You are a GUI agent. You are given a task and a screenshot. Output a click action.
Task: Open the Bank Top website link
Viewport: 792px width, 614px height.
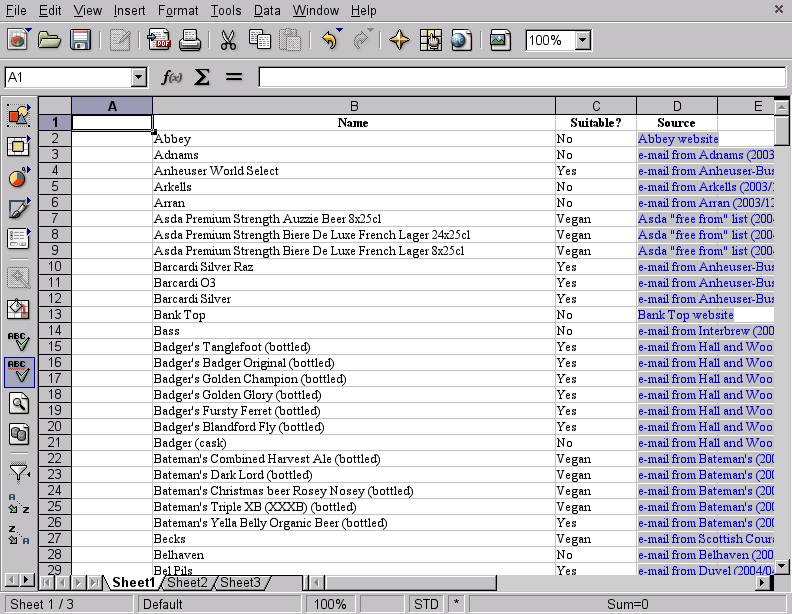pyautogui.click(x=685, y=315)
